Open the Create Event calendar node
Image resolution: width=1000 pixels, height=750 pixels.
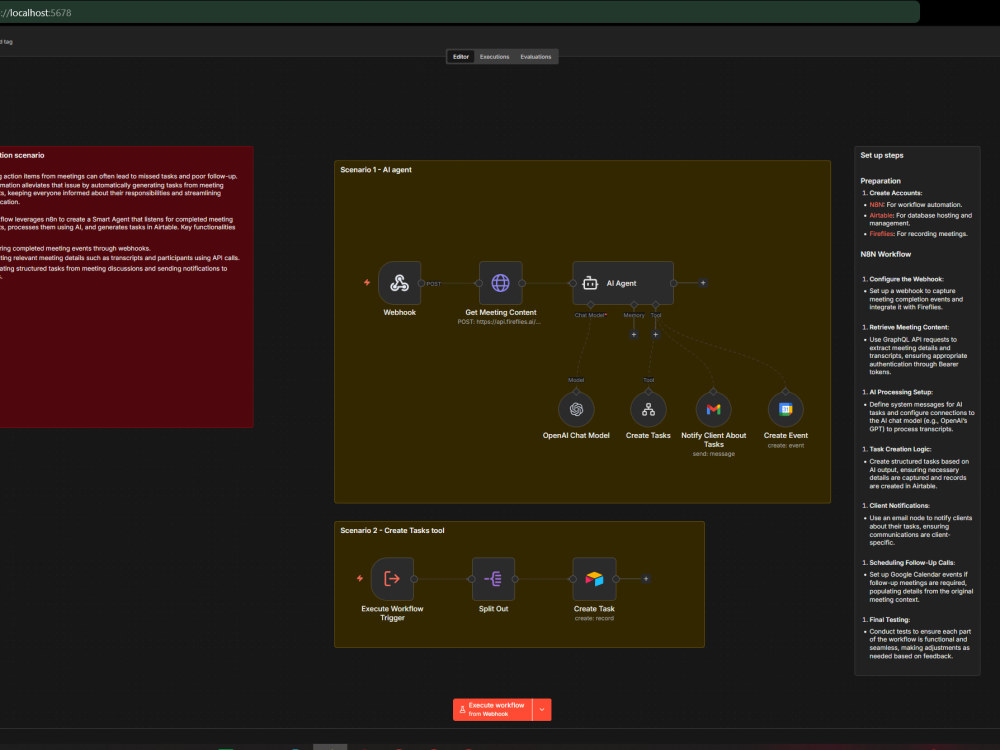tap(786, 409)
